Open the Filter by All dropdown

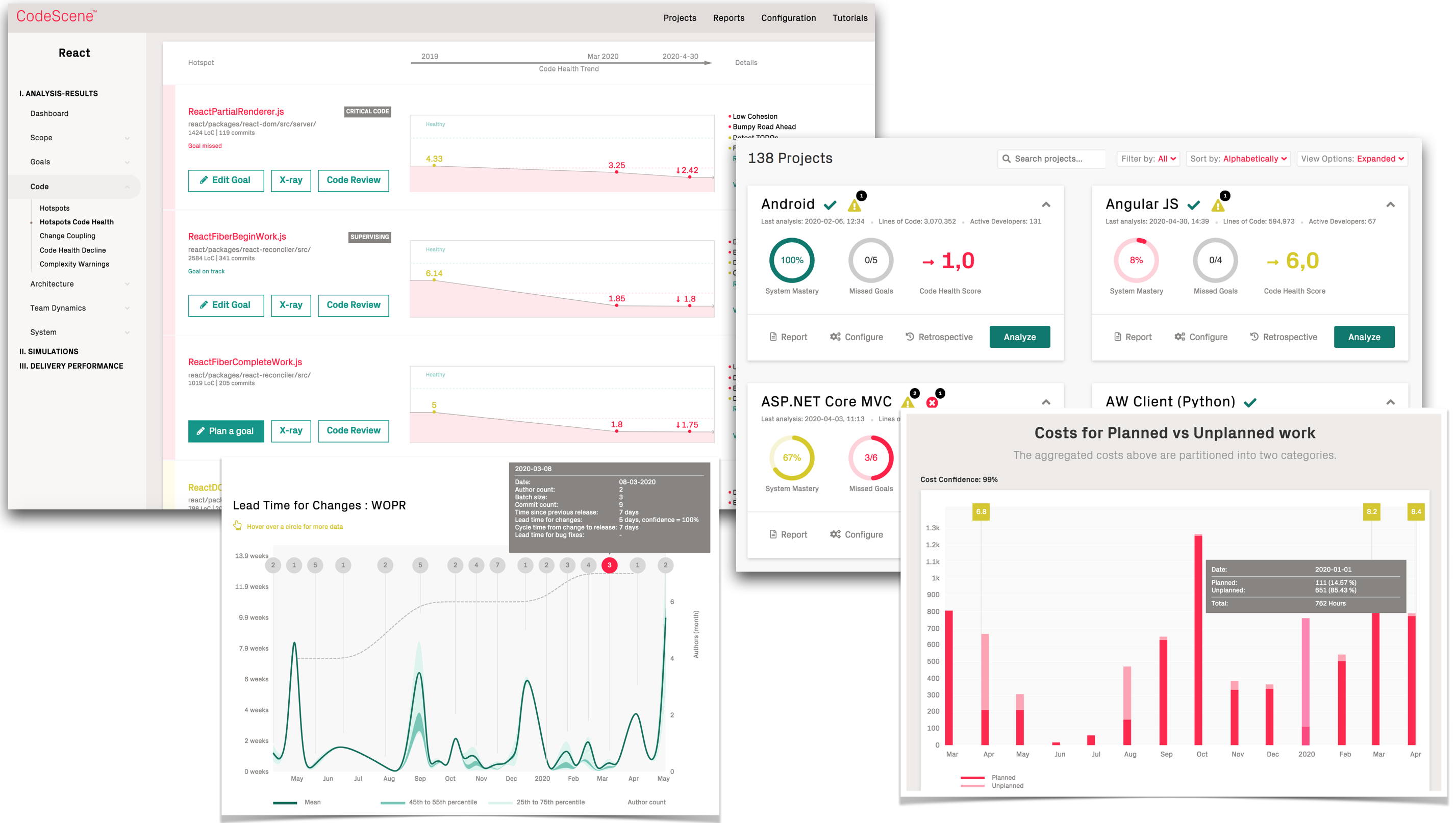pyautogui.click(x=1148, y=159)
